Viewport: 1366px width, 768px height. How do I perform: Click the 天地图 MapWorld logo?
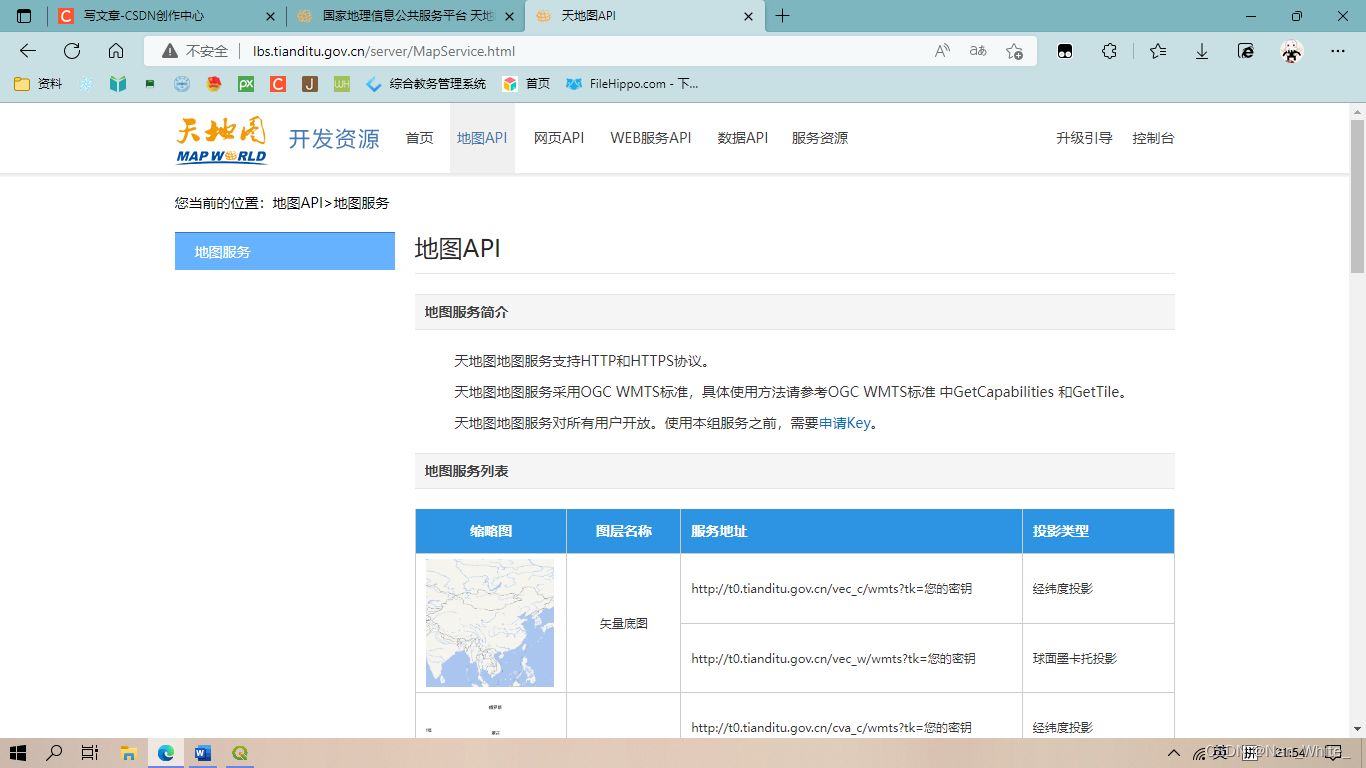[222, 139]
